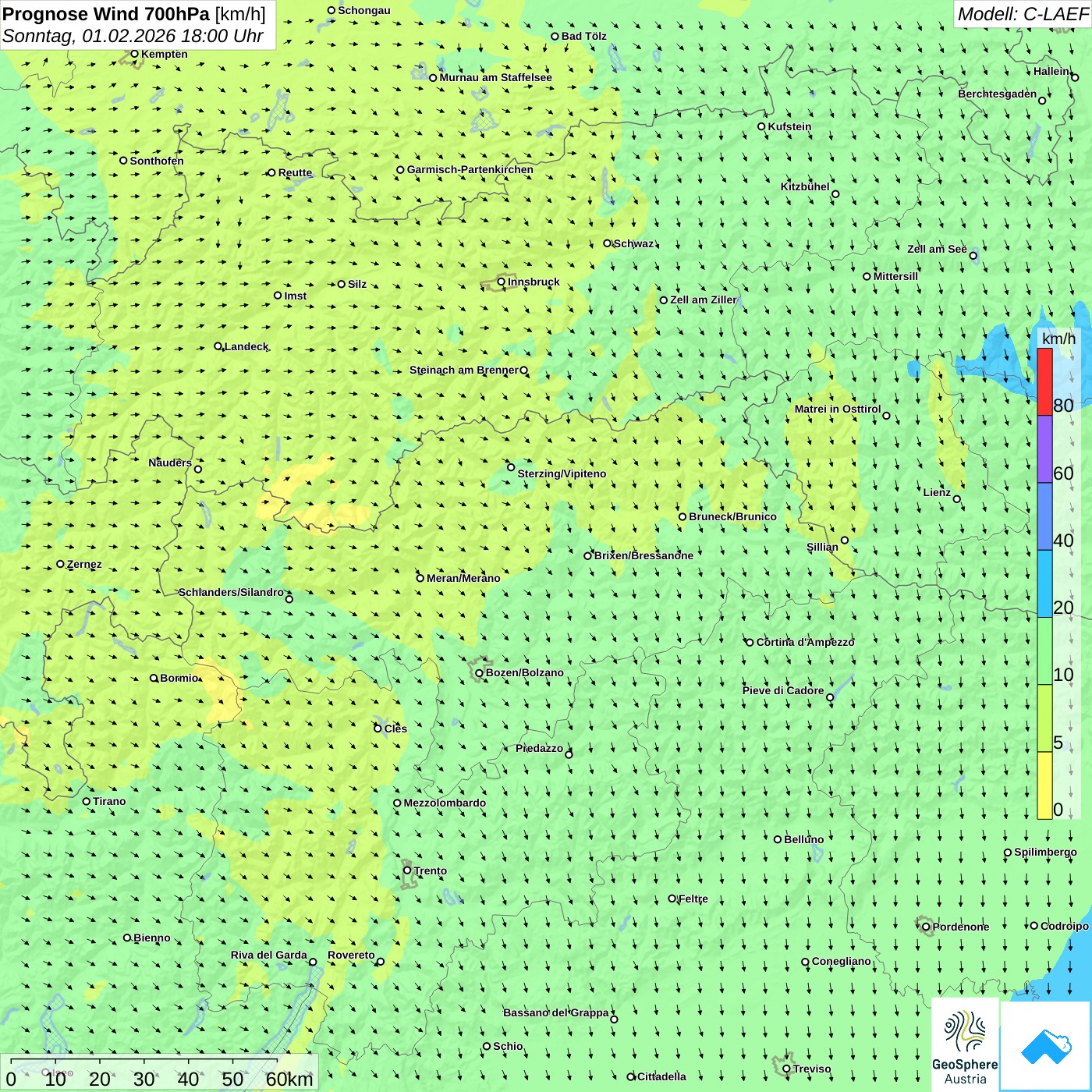
Task: Click the date Sonntag, 01.02.2026 18:00 Uhr
Action: pyautogui.click(x=133, y=36)
